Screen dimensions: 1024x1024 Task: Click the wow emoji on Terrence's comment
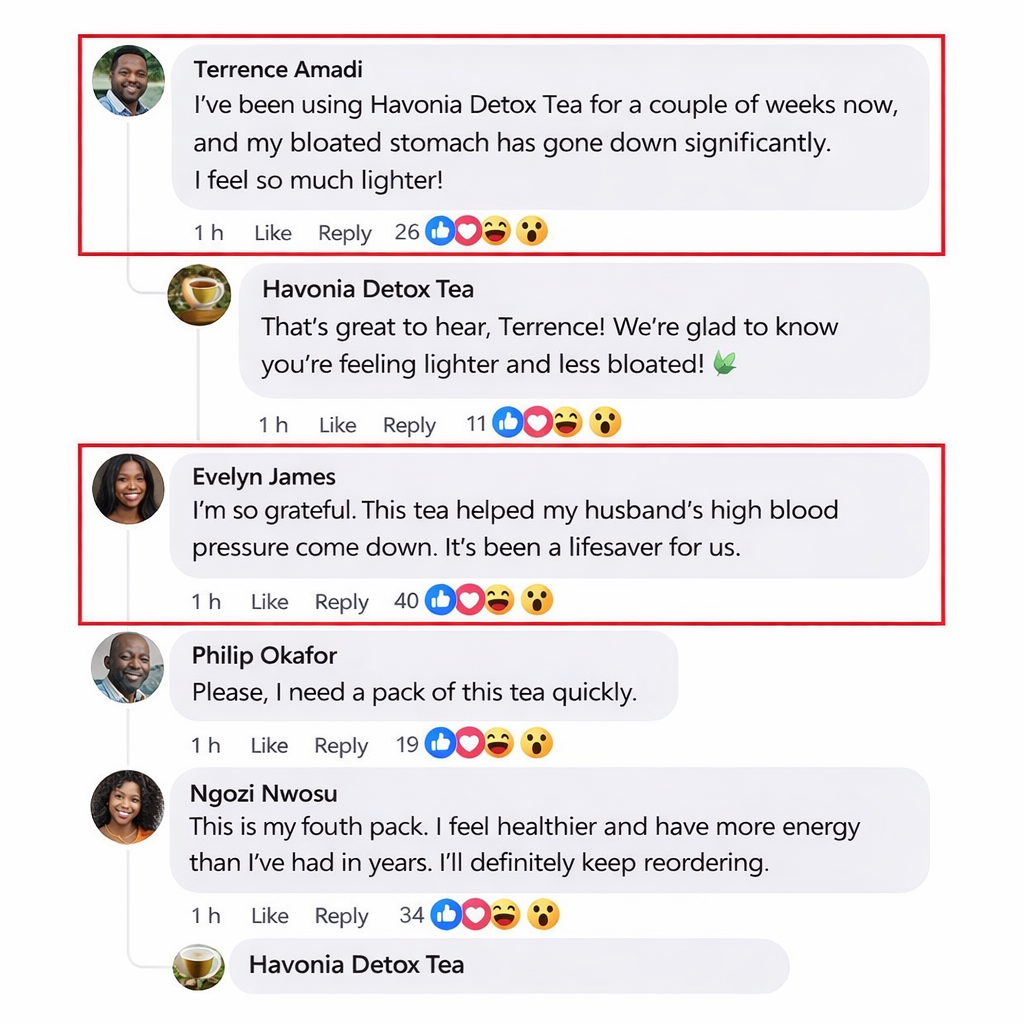532,232
